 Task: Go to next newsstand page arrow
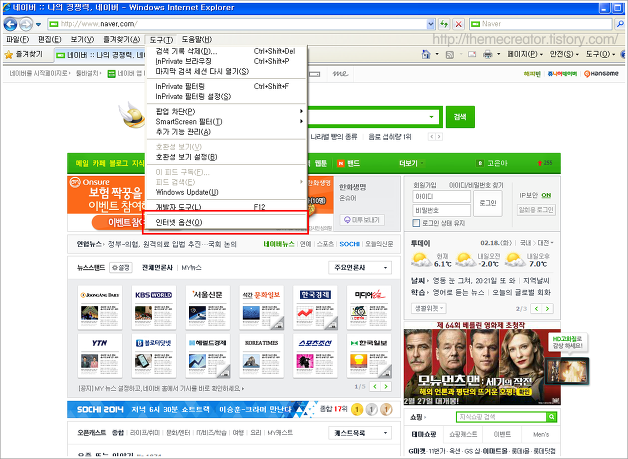(x=386, y=387)
